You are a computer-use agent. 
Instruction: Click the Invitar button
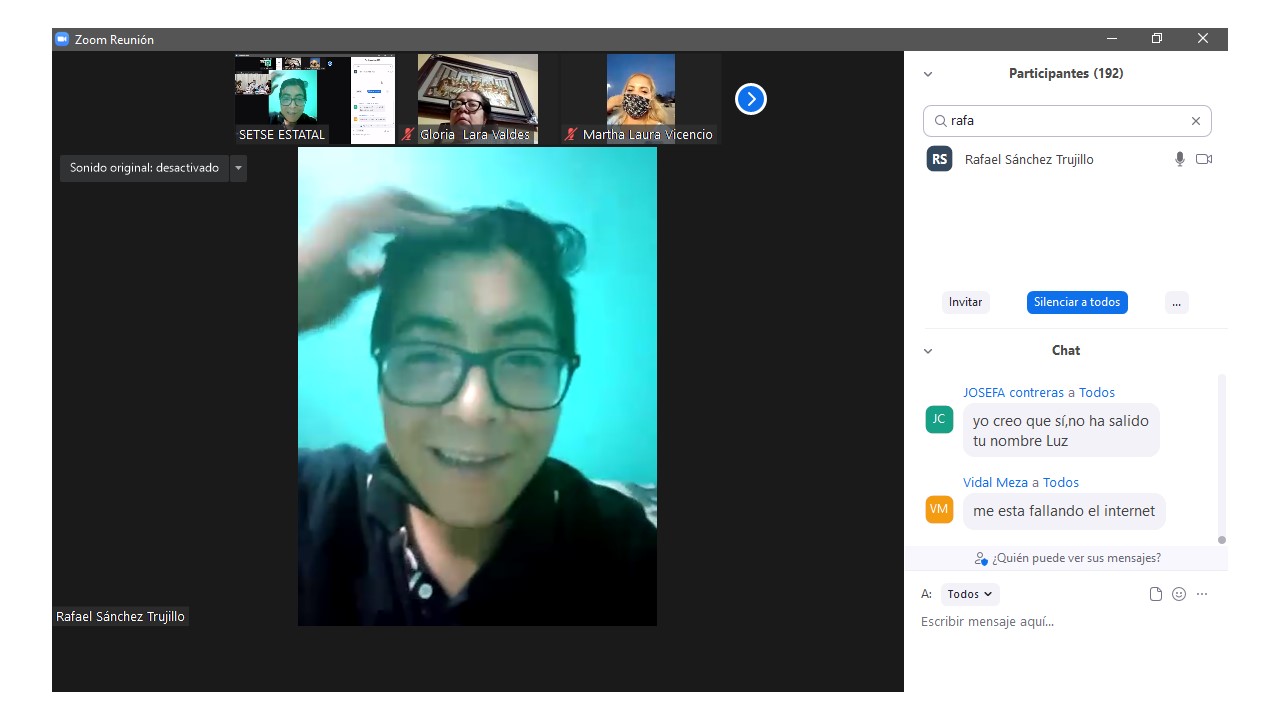966,302
